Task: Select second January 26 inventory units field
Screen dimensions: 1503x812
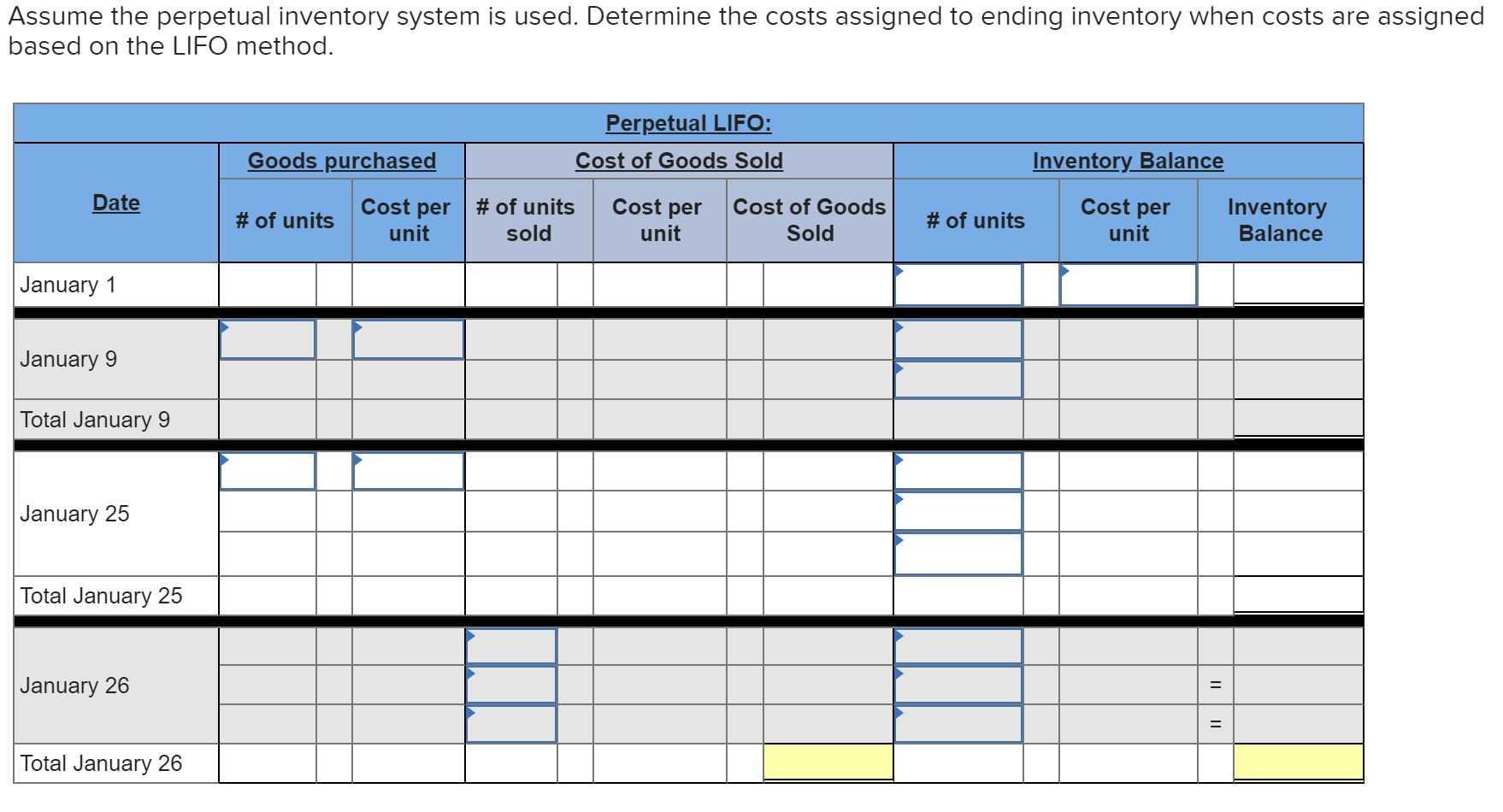Action: pos(958,685)
